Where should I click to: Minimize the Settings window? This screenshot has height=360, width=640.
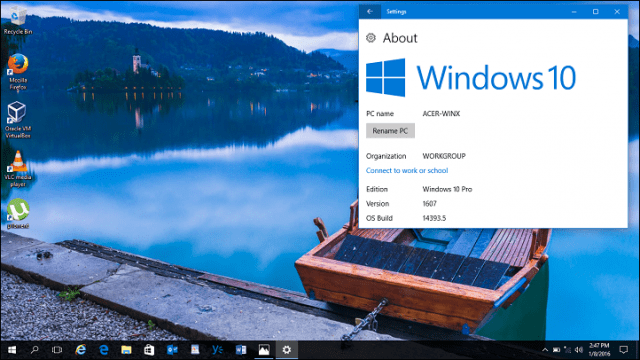coord(574,11)
